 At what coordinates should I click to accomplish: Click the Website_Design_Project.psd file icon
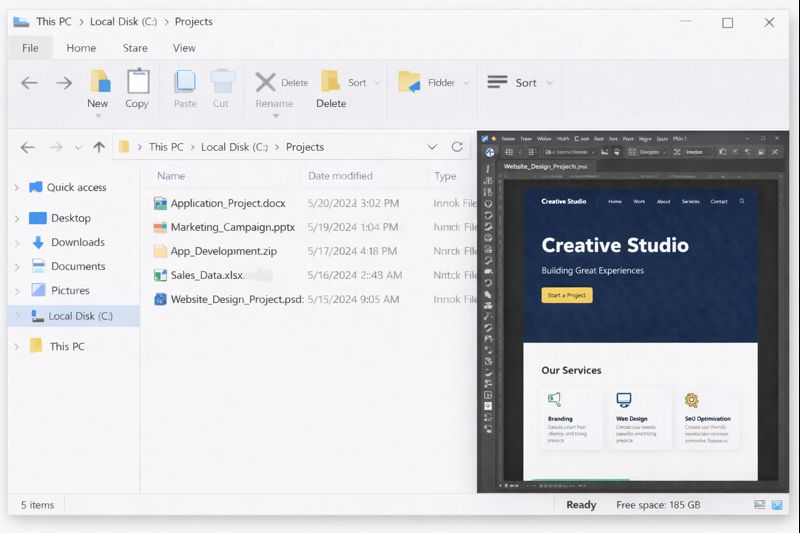point(160,299)
